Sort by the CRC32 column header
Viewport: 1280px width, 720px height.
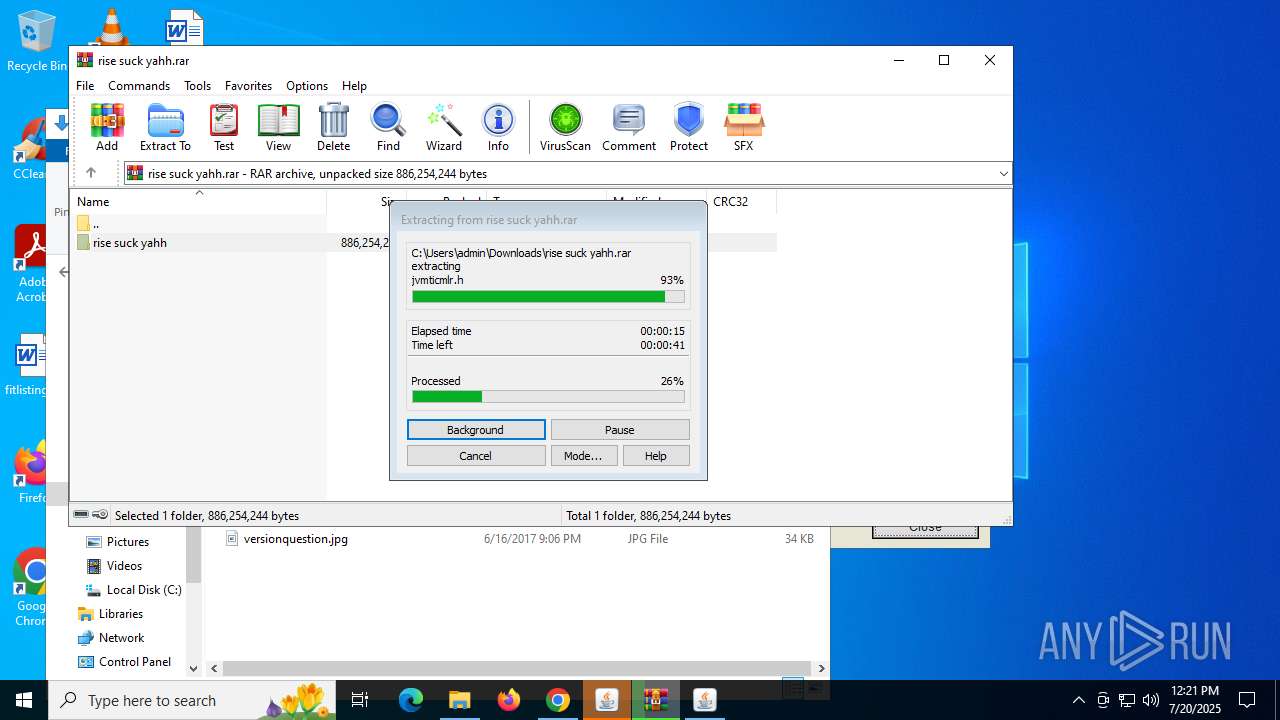coord(740,201)
